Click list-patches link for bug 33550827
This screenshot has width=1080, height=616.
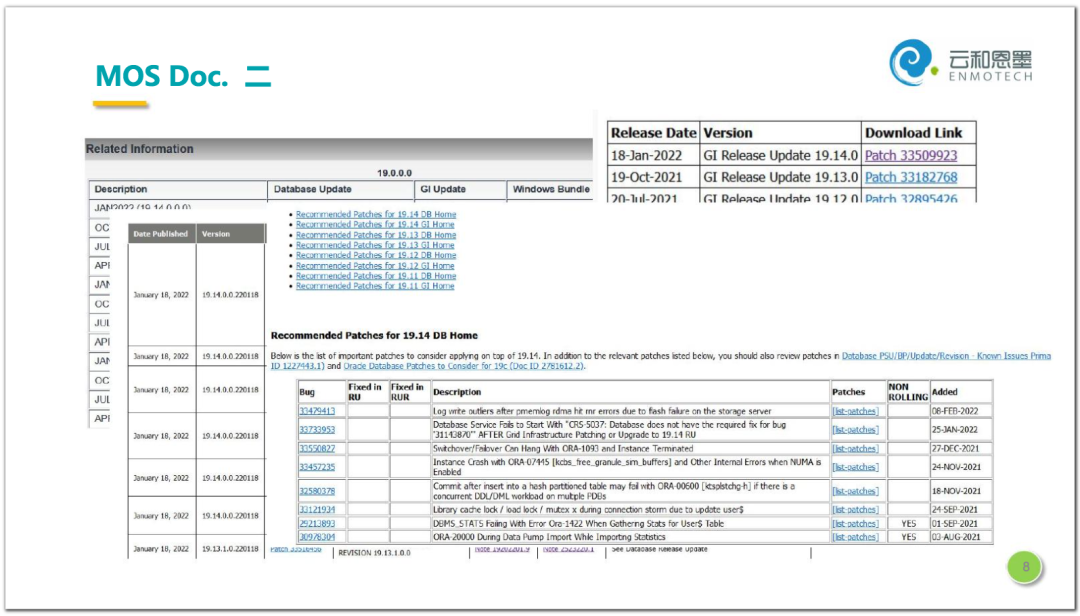pyautogui.click(x=855, y=449)
